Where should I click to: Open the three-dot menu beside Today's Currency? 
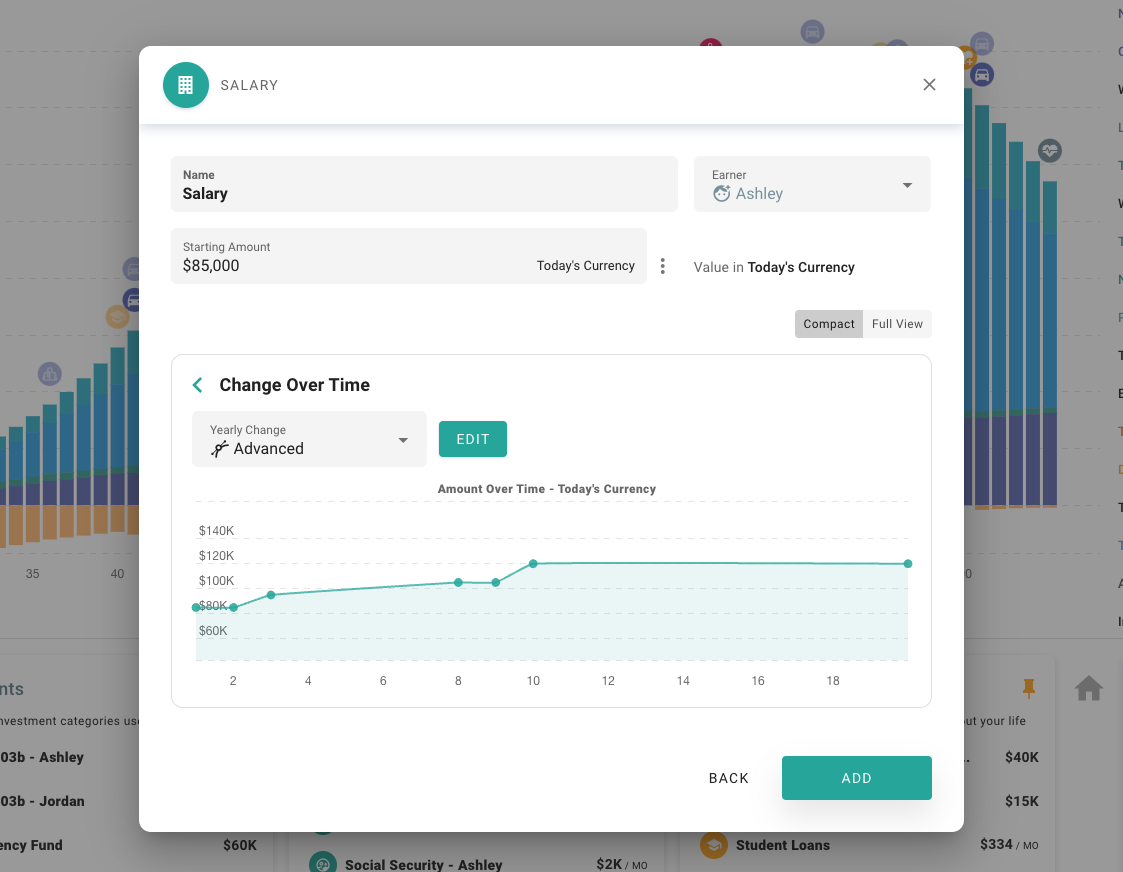(x=662, y=265)
